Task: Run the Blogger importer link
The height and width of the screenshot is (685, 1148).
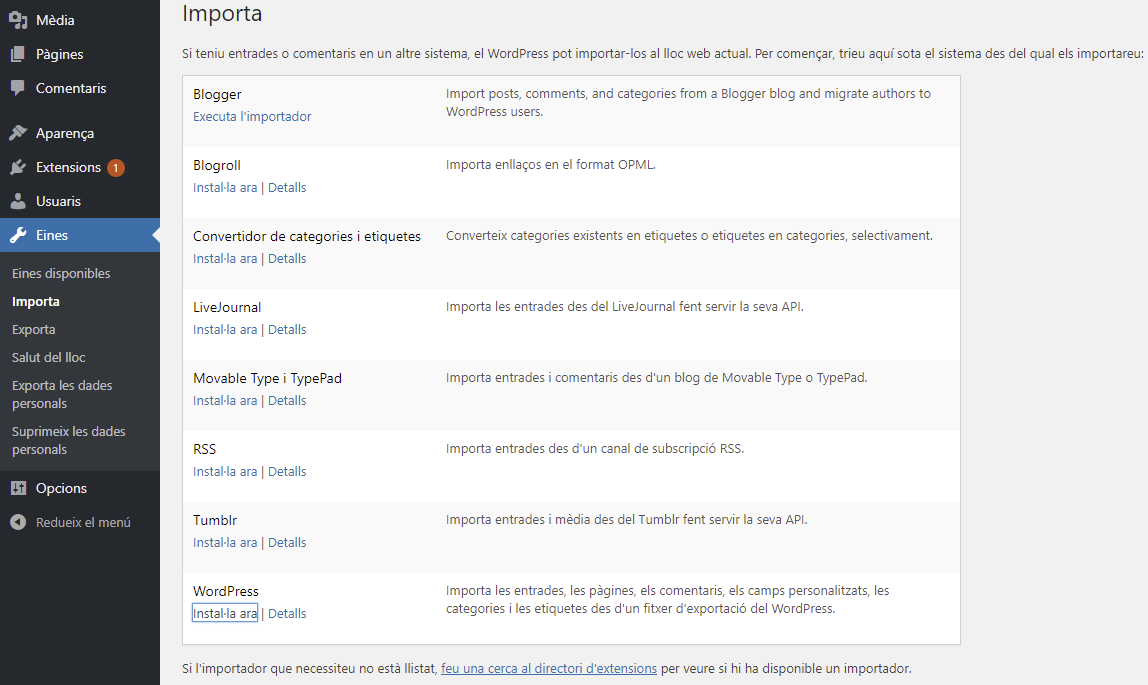Action: coord(252,116)
